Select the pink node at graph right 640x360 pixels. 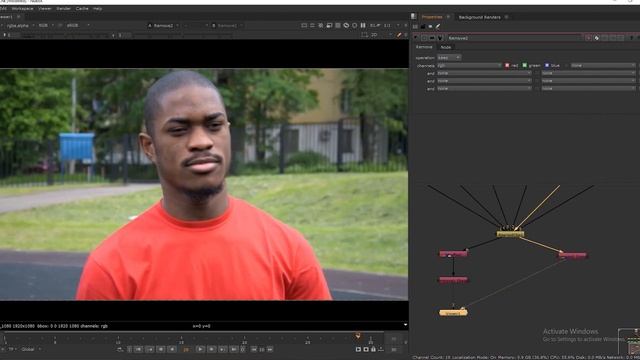tap(573, 255)
